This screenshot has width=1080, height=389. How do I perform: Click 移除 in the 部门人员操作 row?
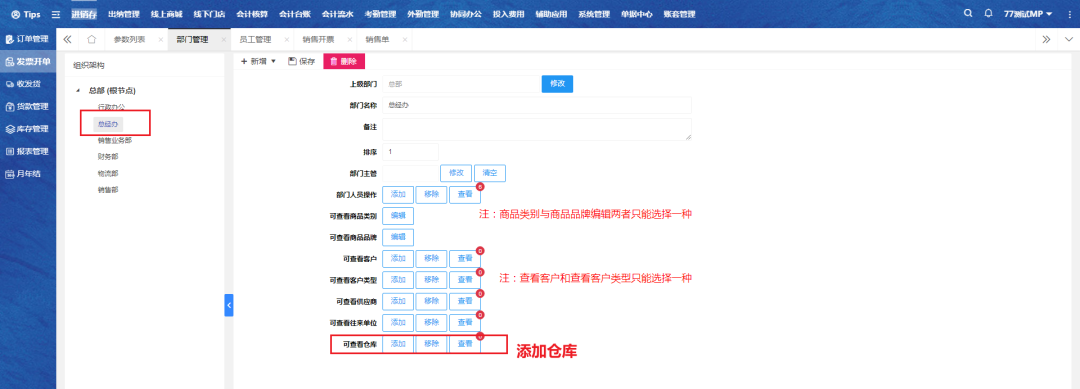click(x=432, y=195)
